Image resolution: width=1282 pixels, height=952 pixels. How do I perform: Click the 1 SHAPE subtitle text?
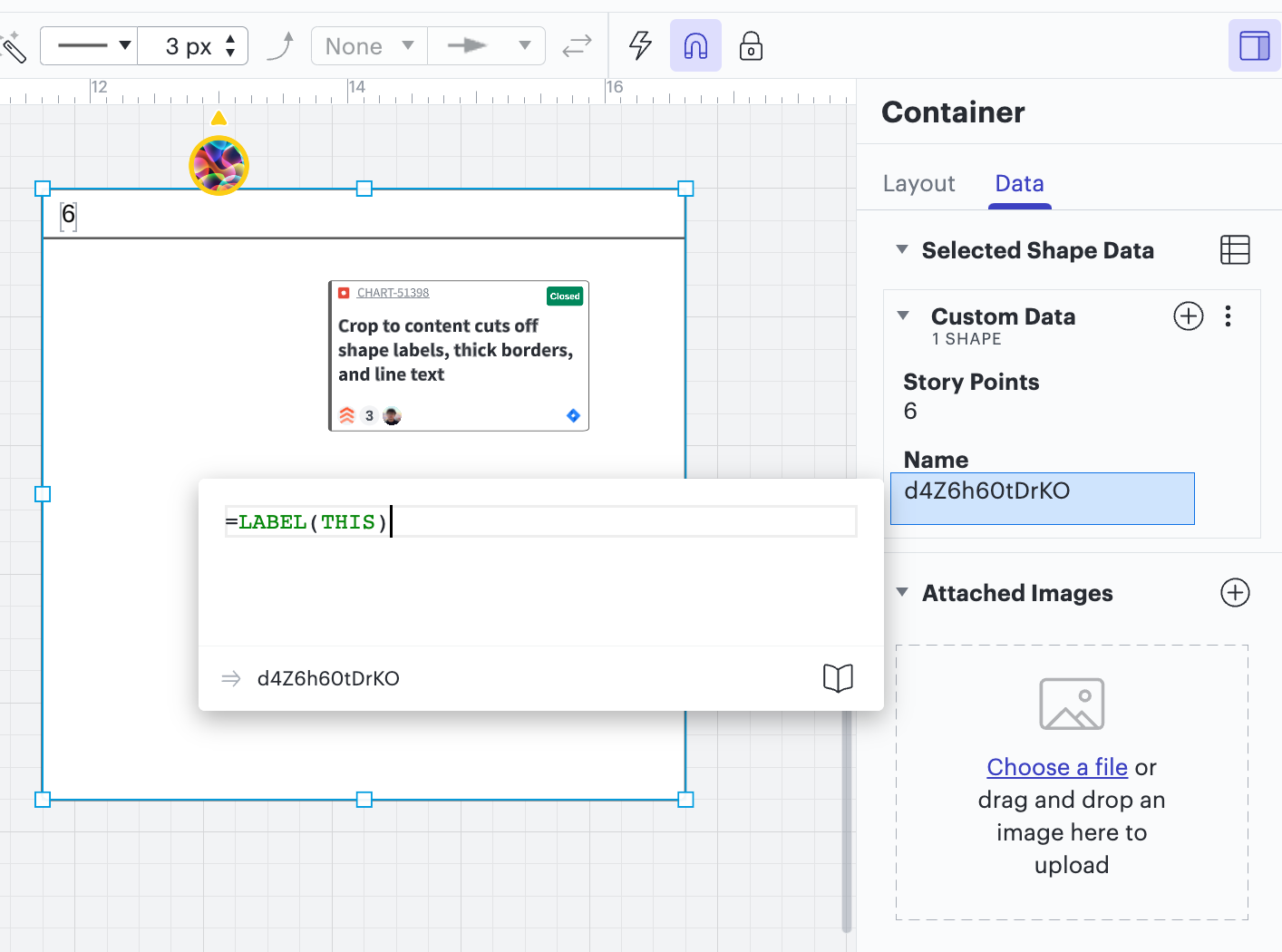966,339
